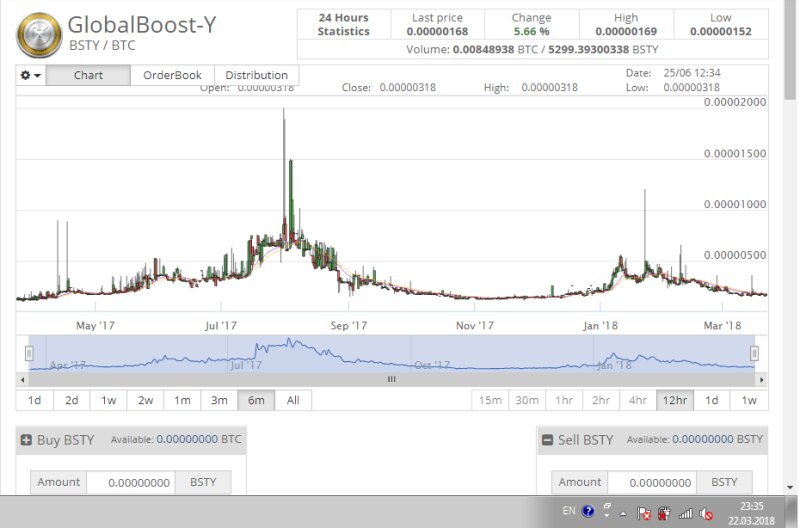Viewport: 800px width, 528px height.
Task: Click the navigator scroll left arrow
Action: pos(22,379)
